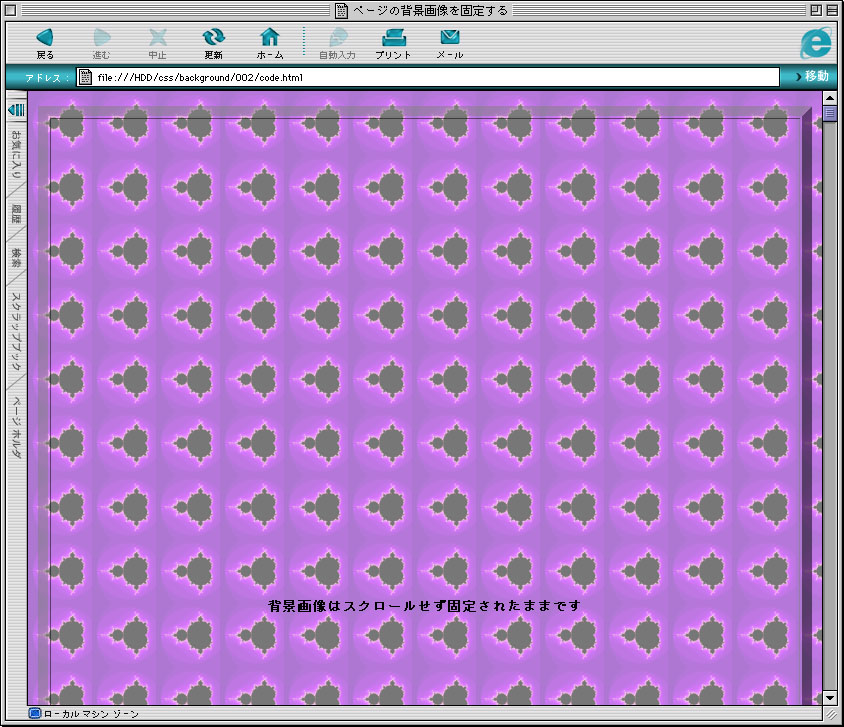Toggle the window collapse box in title bar

[x=831, y=10]
